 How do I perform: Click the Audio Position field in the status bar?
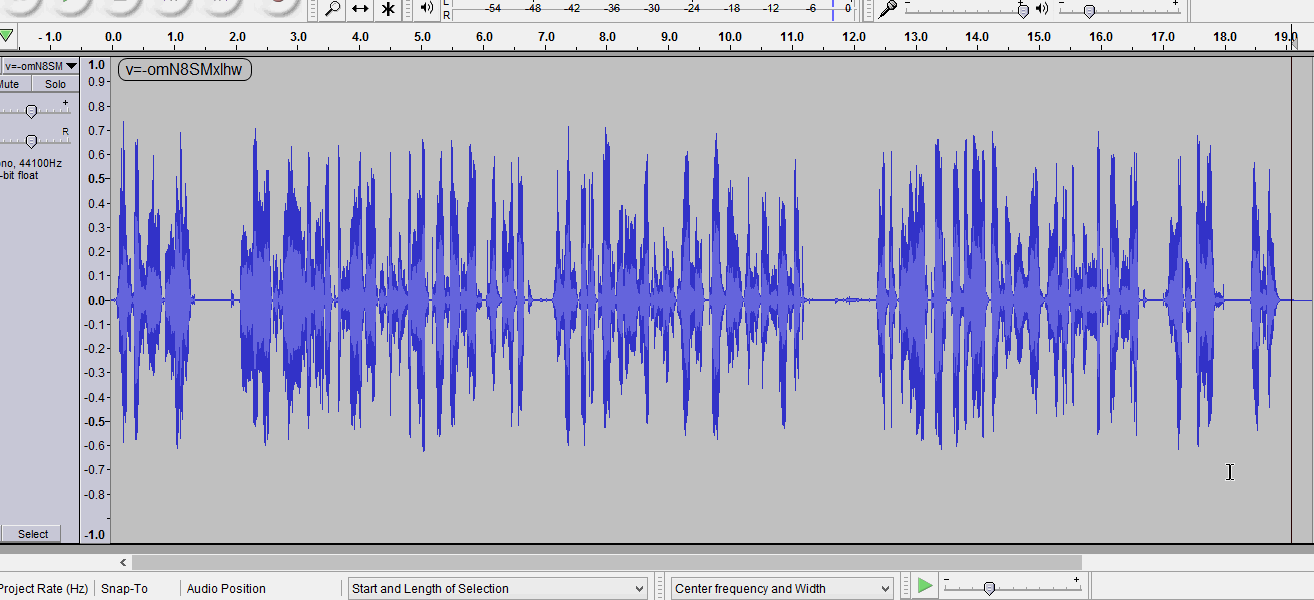[226, 588]
